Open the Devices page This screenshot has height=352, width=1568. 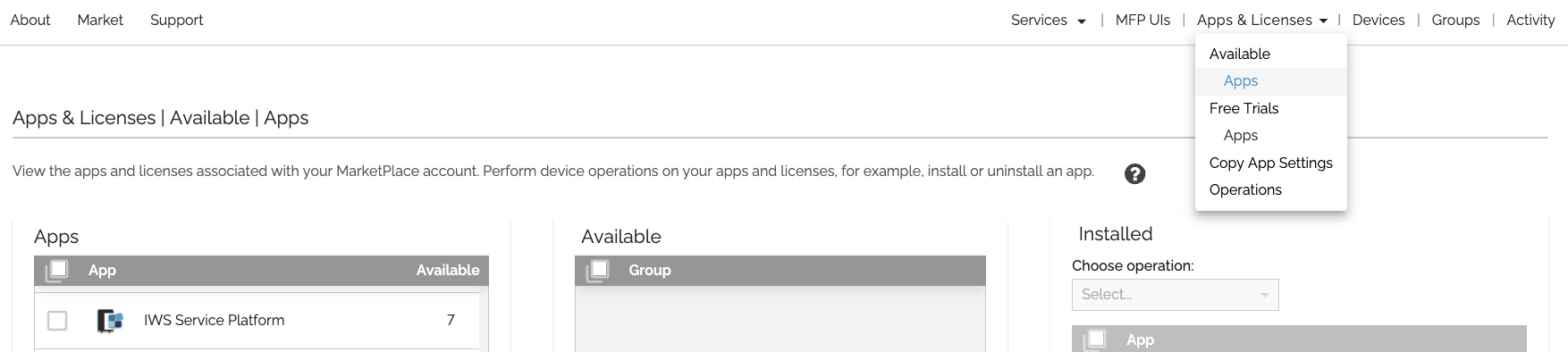pos(1378,20)
